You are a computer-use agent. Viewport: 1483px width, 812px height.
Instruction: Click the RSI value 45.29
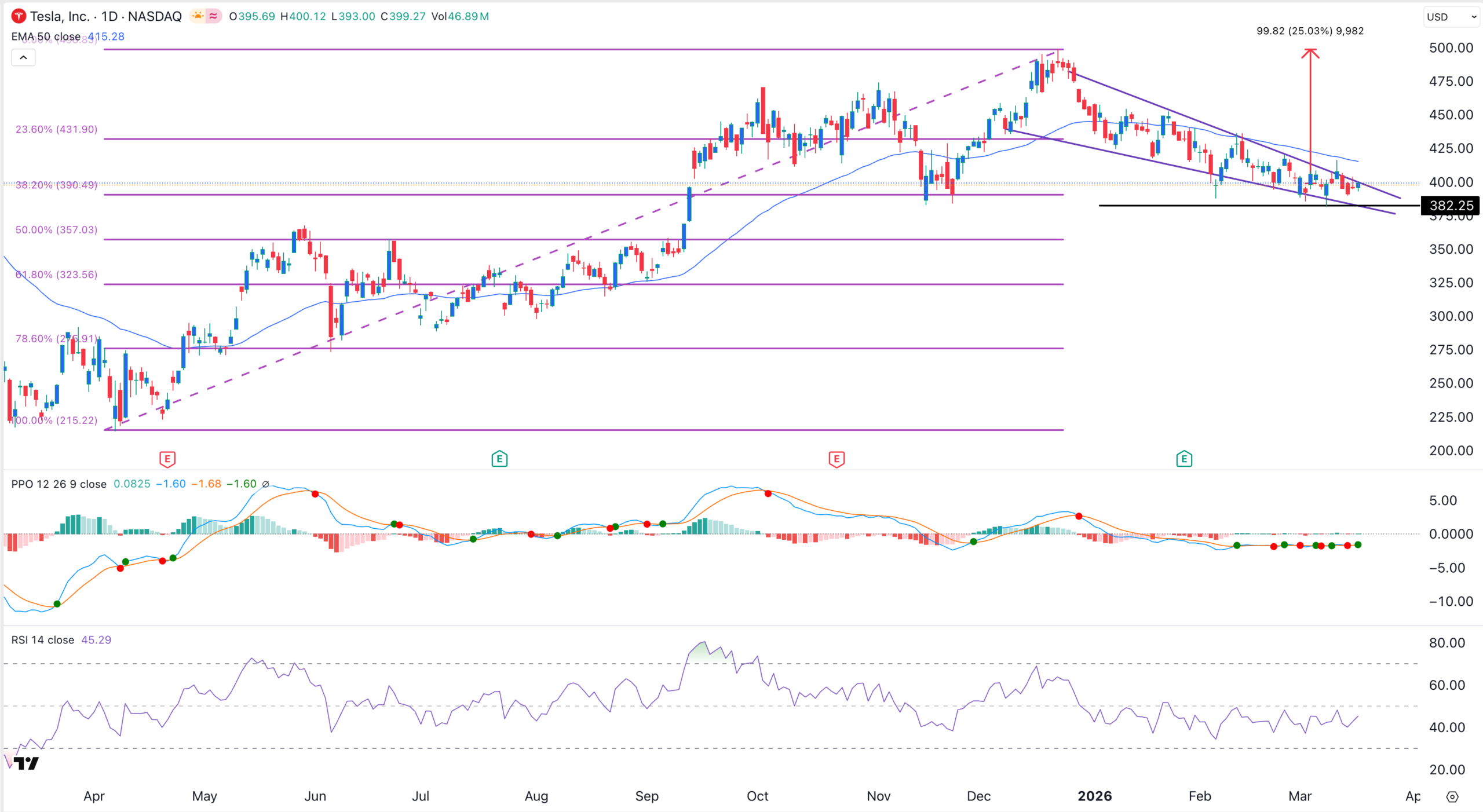(96, 640)
